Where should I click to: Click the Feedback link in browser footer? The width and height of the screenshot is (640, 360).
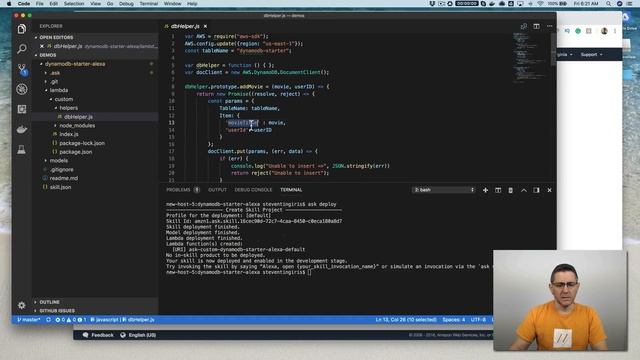[98, 335]
